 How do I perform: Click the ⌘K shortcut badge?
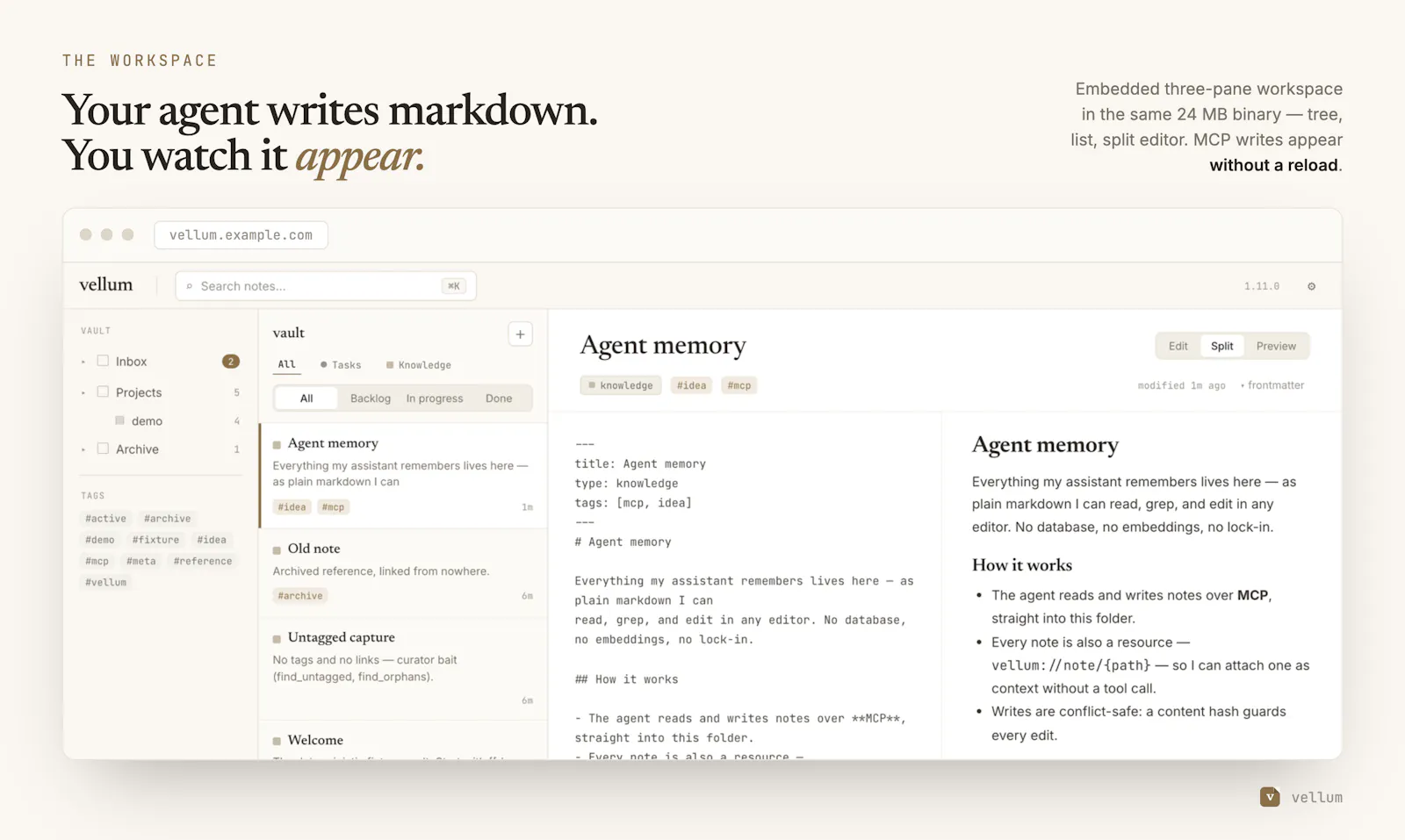point(453,286)
